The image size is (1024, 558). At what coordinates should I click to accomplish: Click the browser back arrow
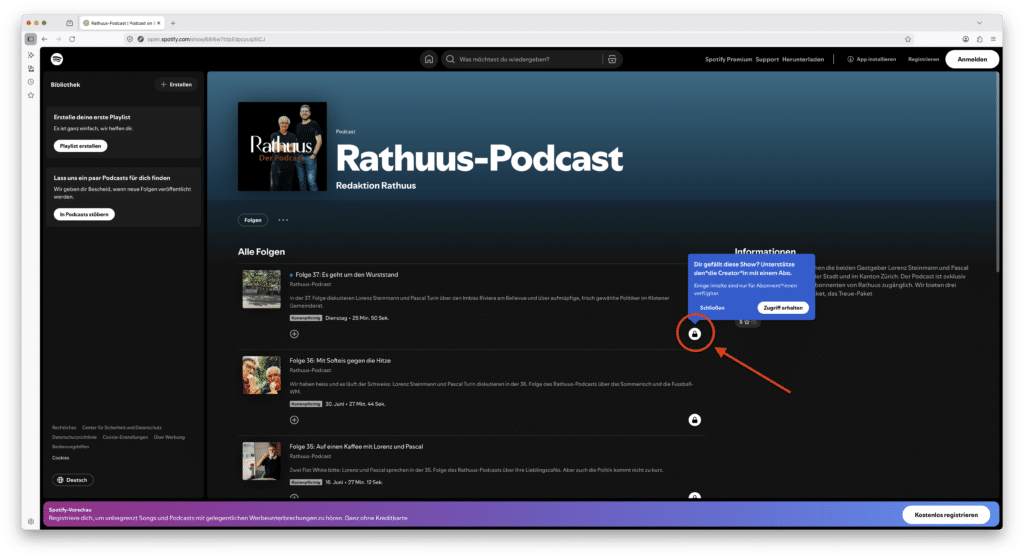point(44,39)
